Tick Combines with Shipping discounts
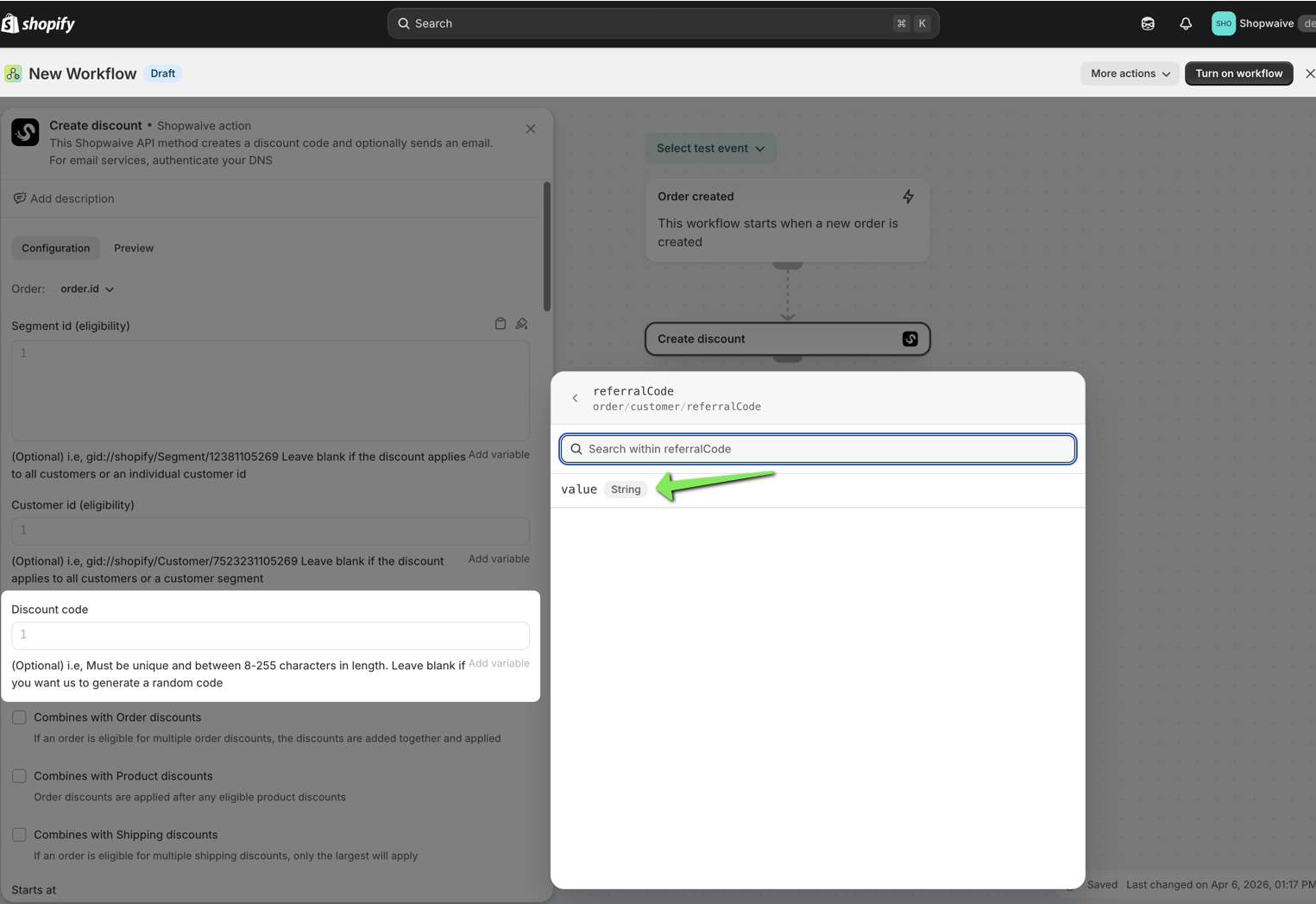 pyautogui.click(x=19, y=835)
